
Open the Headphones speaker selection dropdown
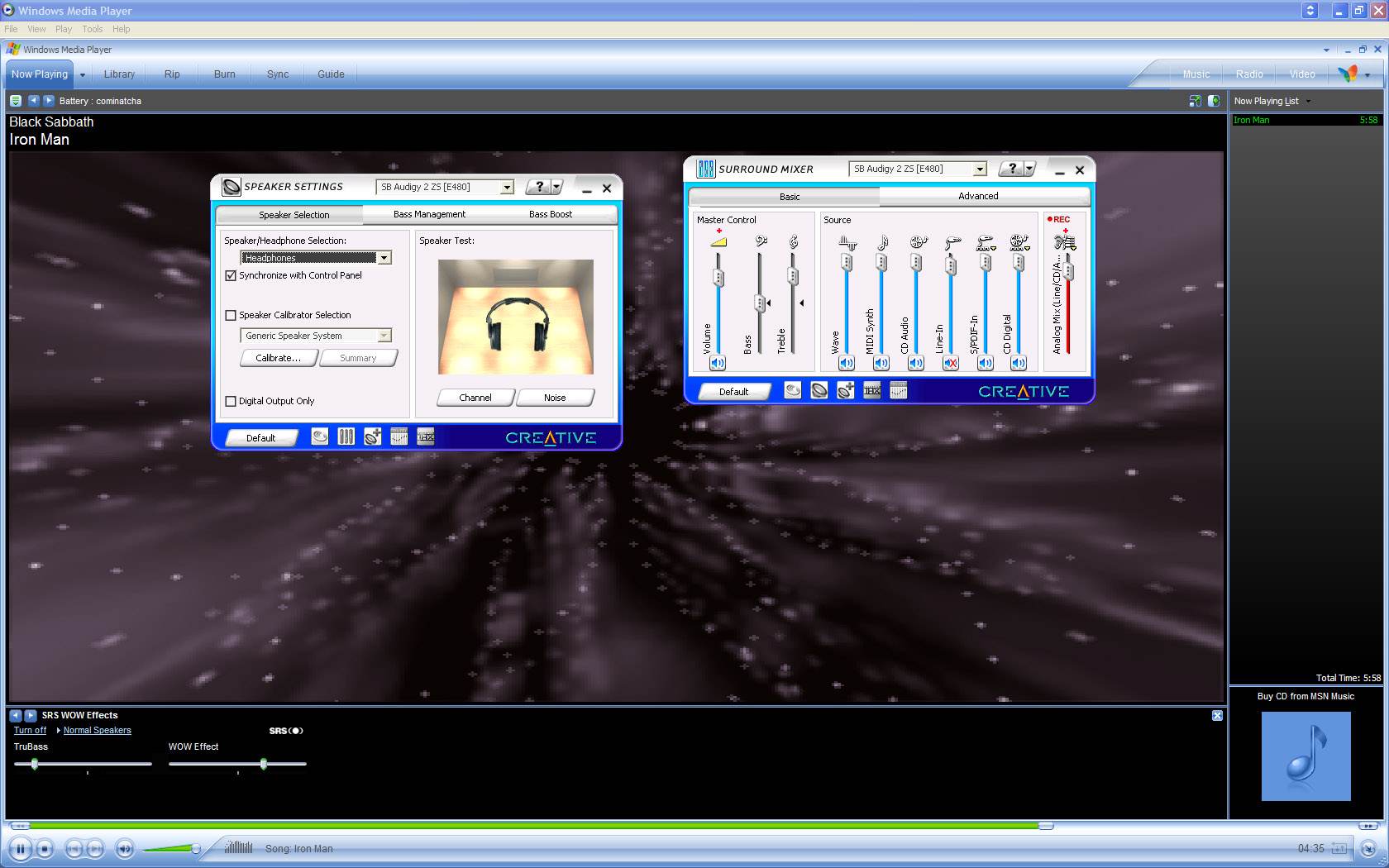click(384, 258)
